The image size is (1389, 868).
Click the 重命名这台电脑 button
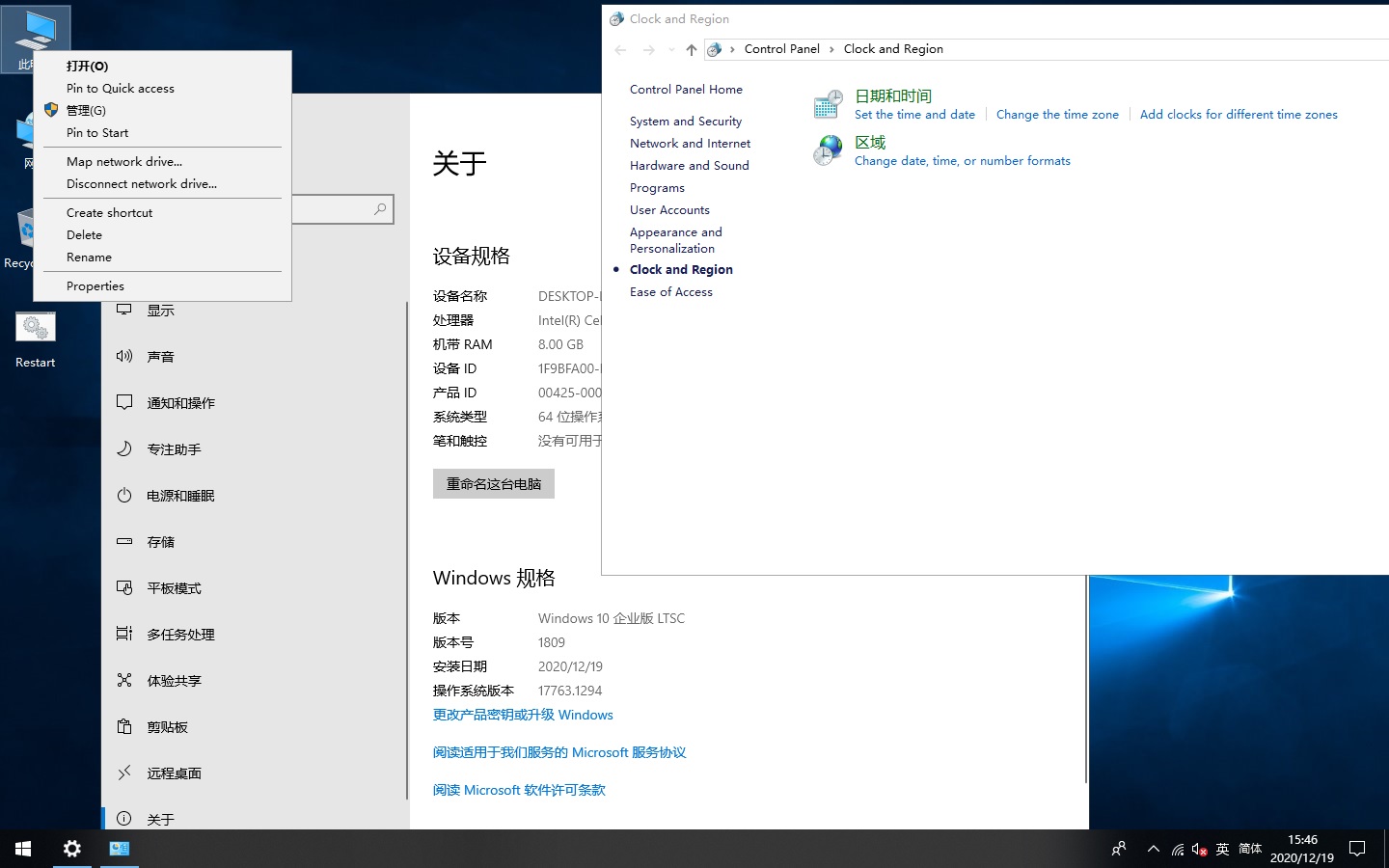point(494,483)
